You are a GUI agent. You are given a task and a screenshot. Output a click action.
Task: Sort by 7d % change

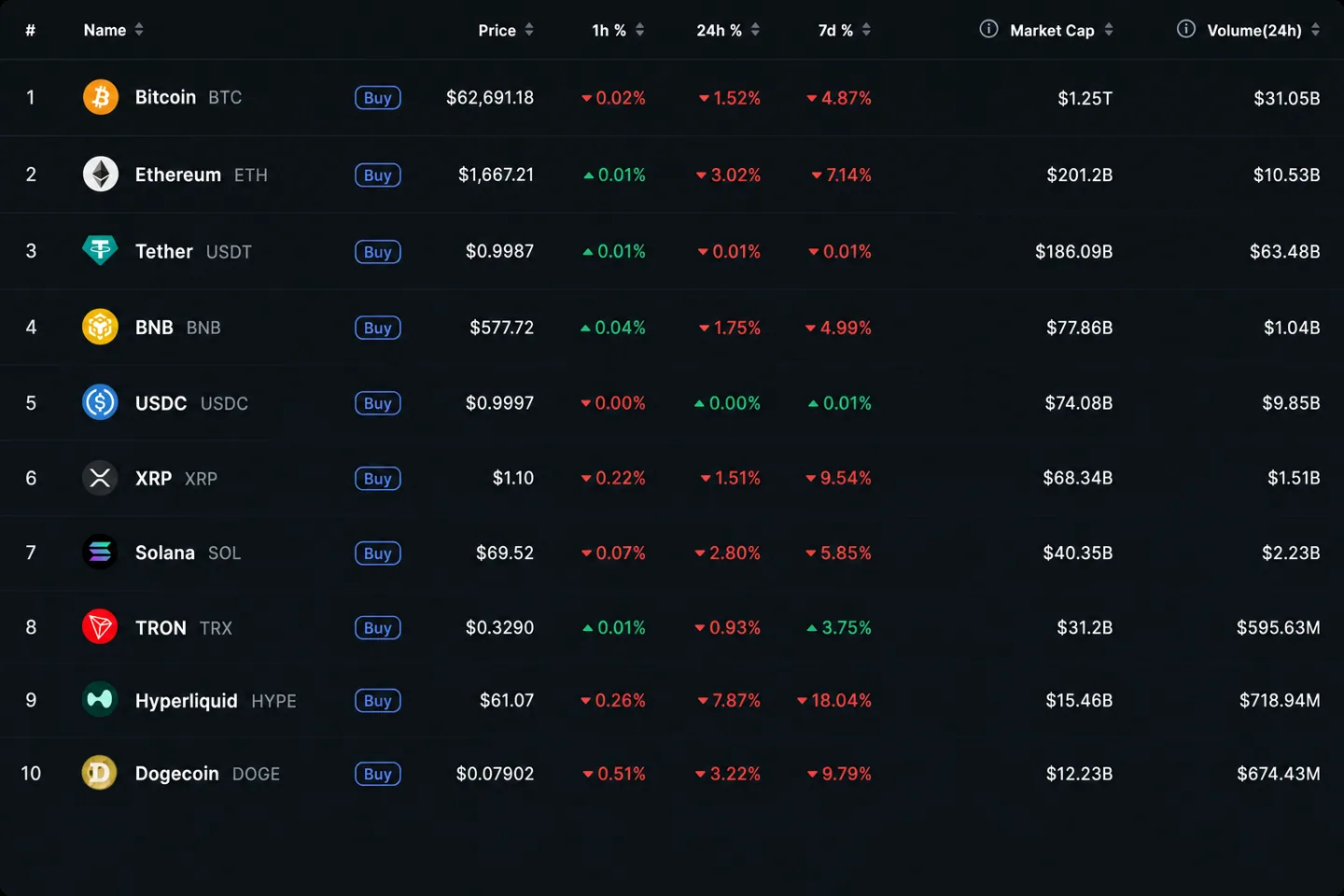pos(845,30)
